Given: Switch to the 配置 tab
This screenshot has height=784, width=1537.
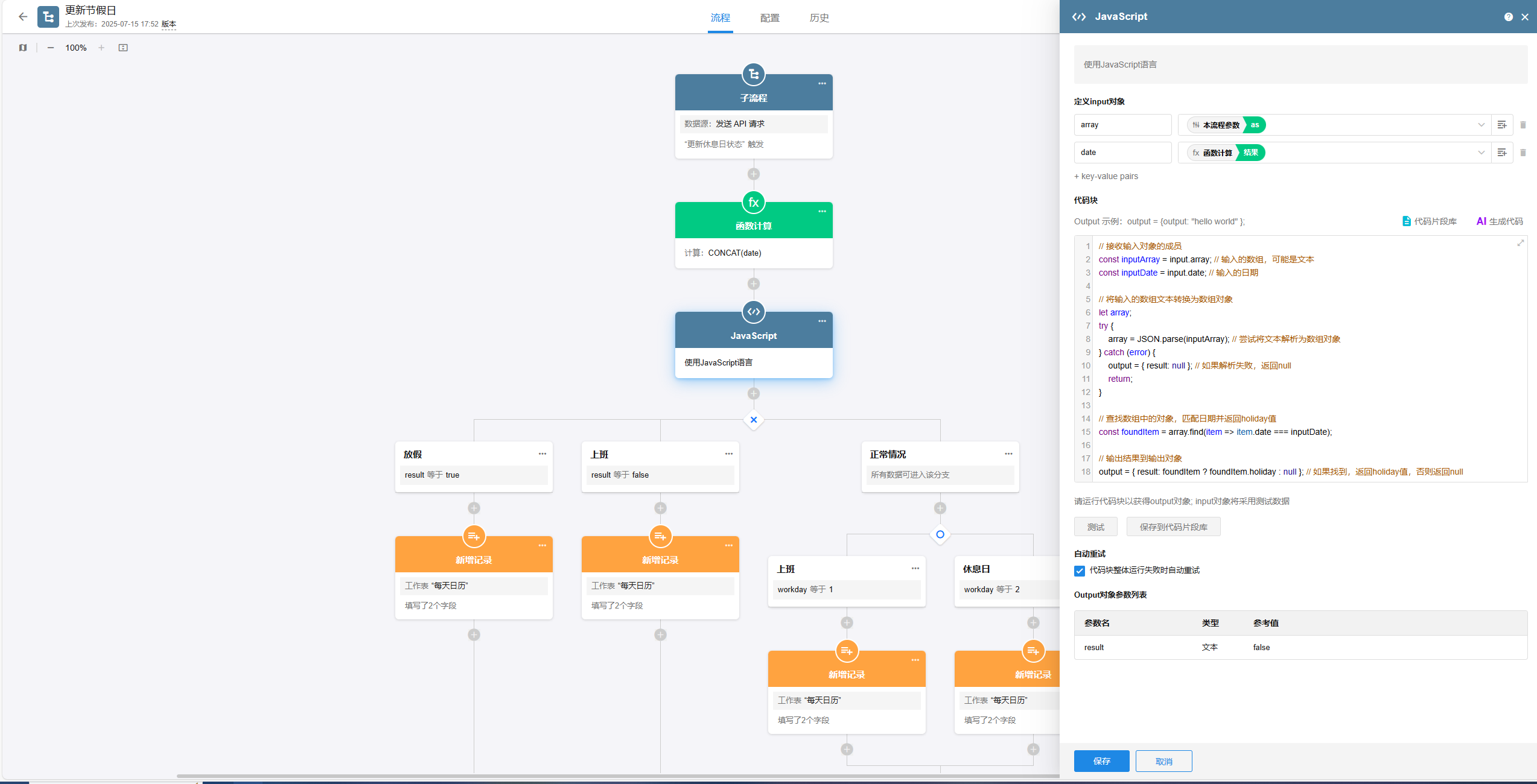Looking at the screenshot, I should (x=769, y=18).
